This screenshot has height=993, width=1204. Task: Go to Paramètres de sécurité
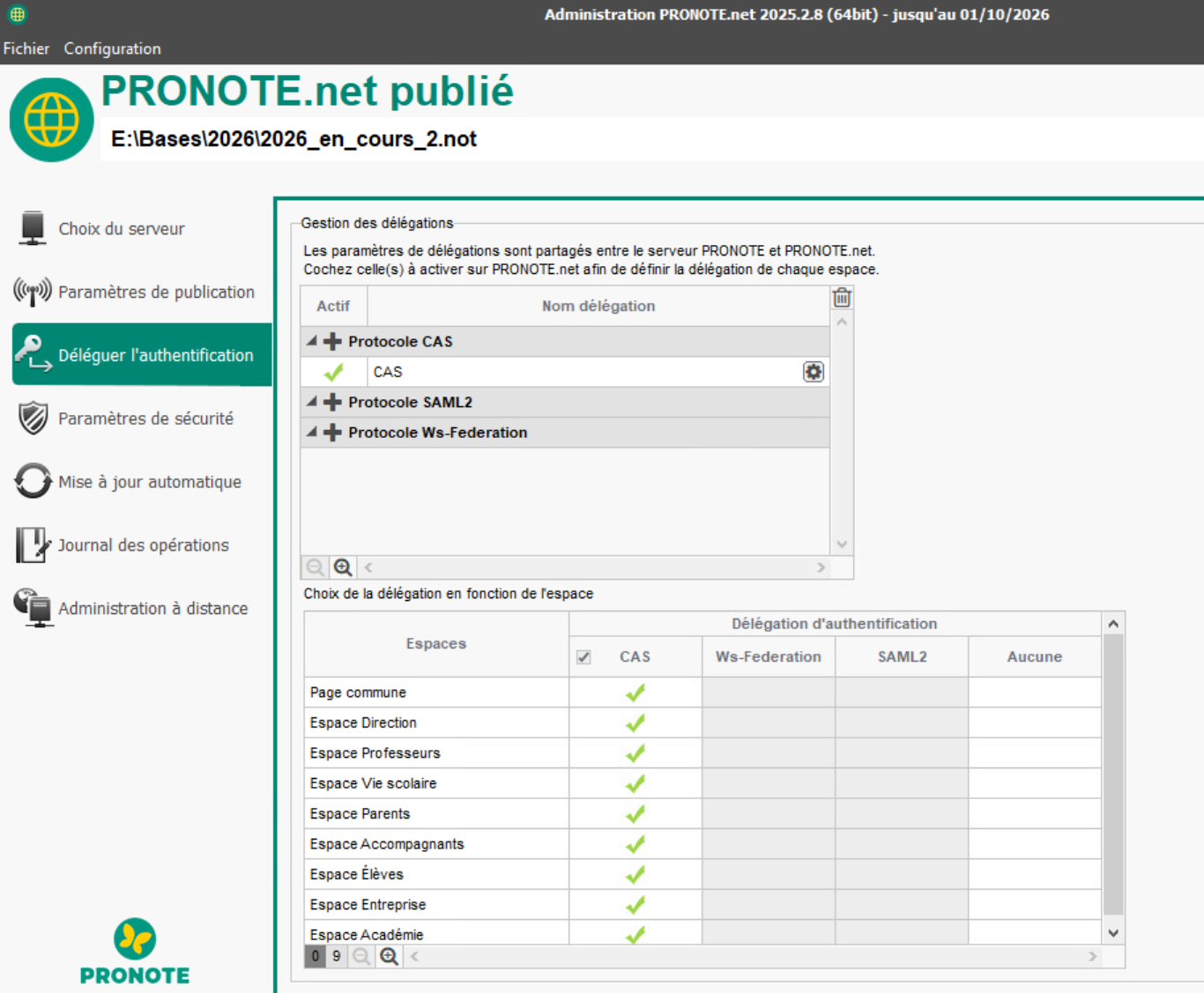coord(145,419)
